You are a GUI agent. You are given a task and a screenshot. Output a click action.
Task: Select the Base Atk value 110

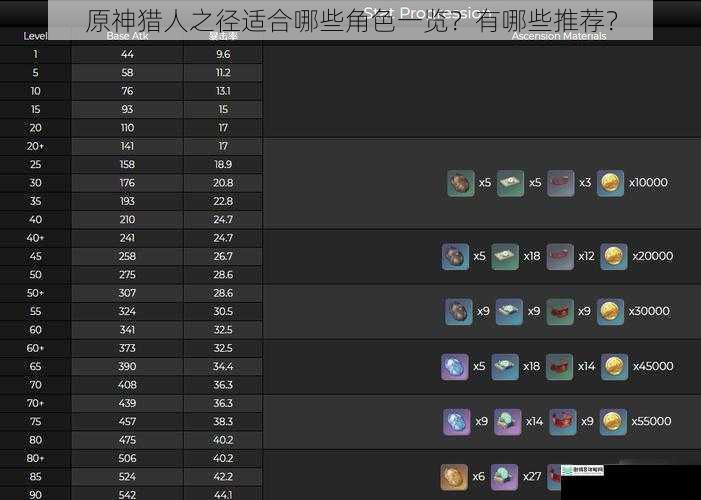(x=127, y=127)
